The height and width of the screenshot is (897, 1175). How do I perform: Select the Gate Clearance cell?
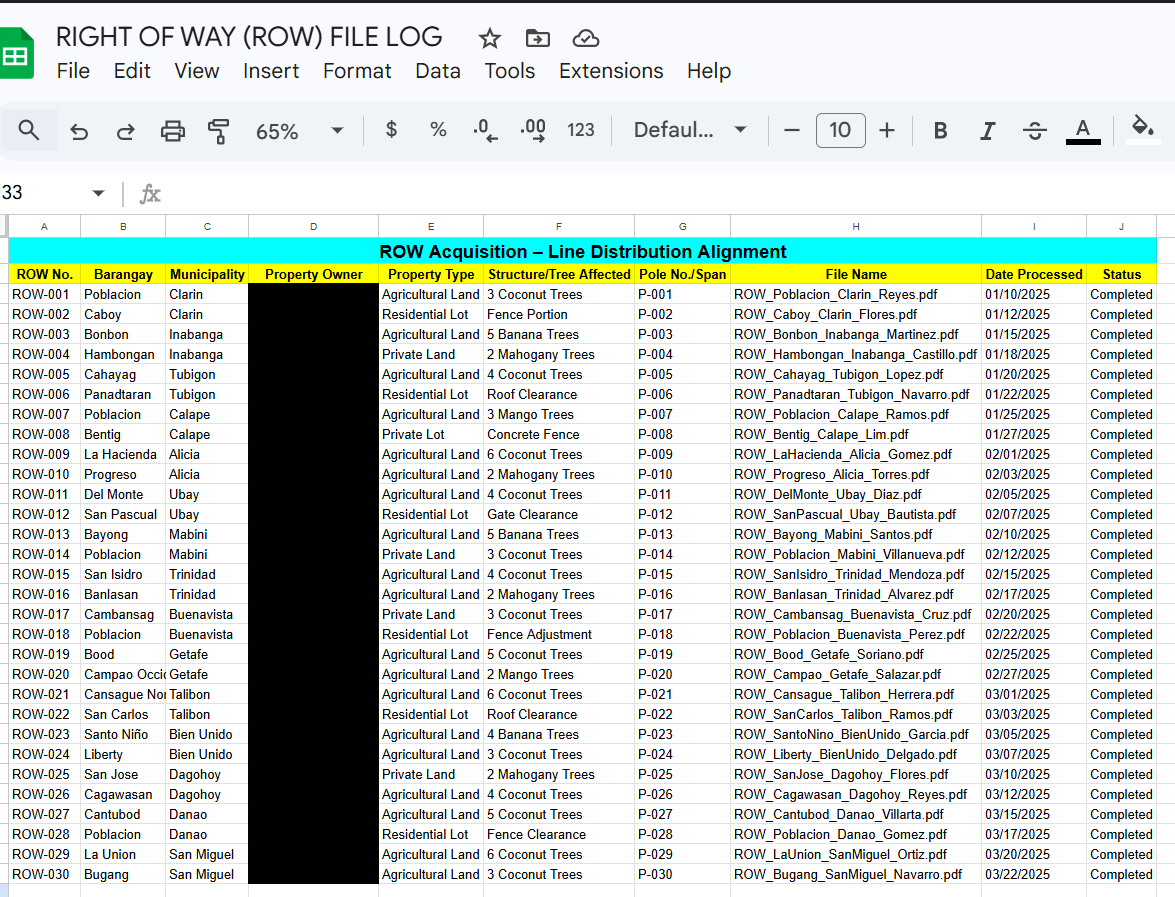[x=559, y=514]
